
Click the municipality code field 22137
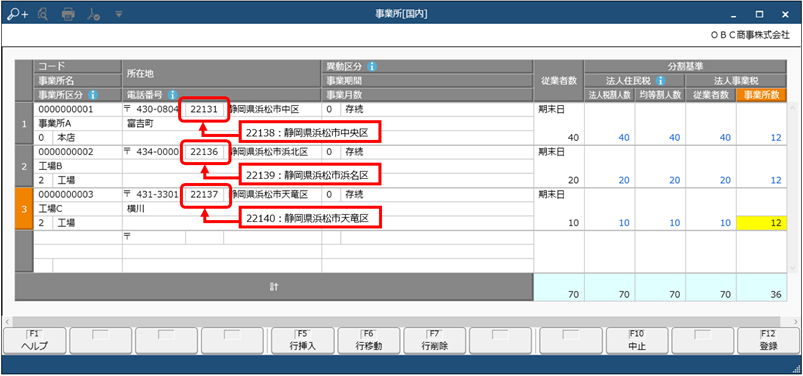coord(204,195)
